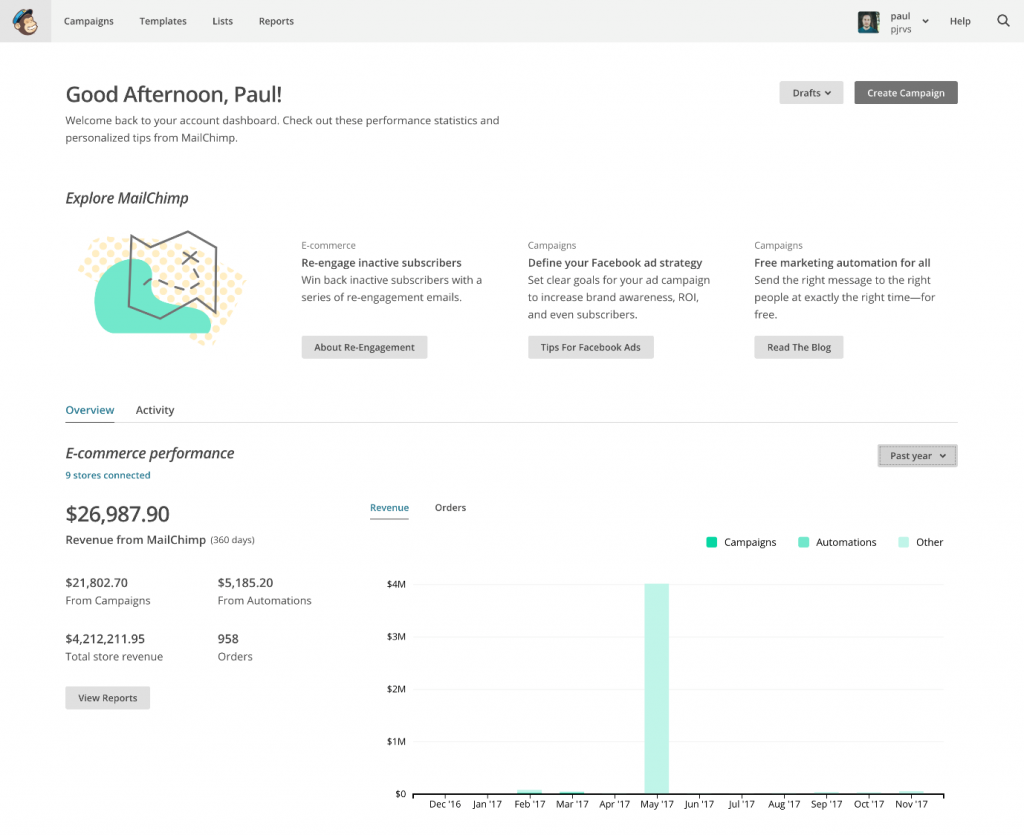Expand the paul account menu chevron
This screenshot has height=835, width=1024.
[925, 22]
